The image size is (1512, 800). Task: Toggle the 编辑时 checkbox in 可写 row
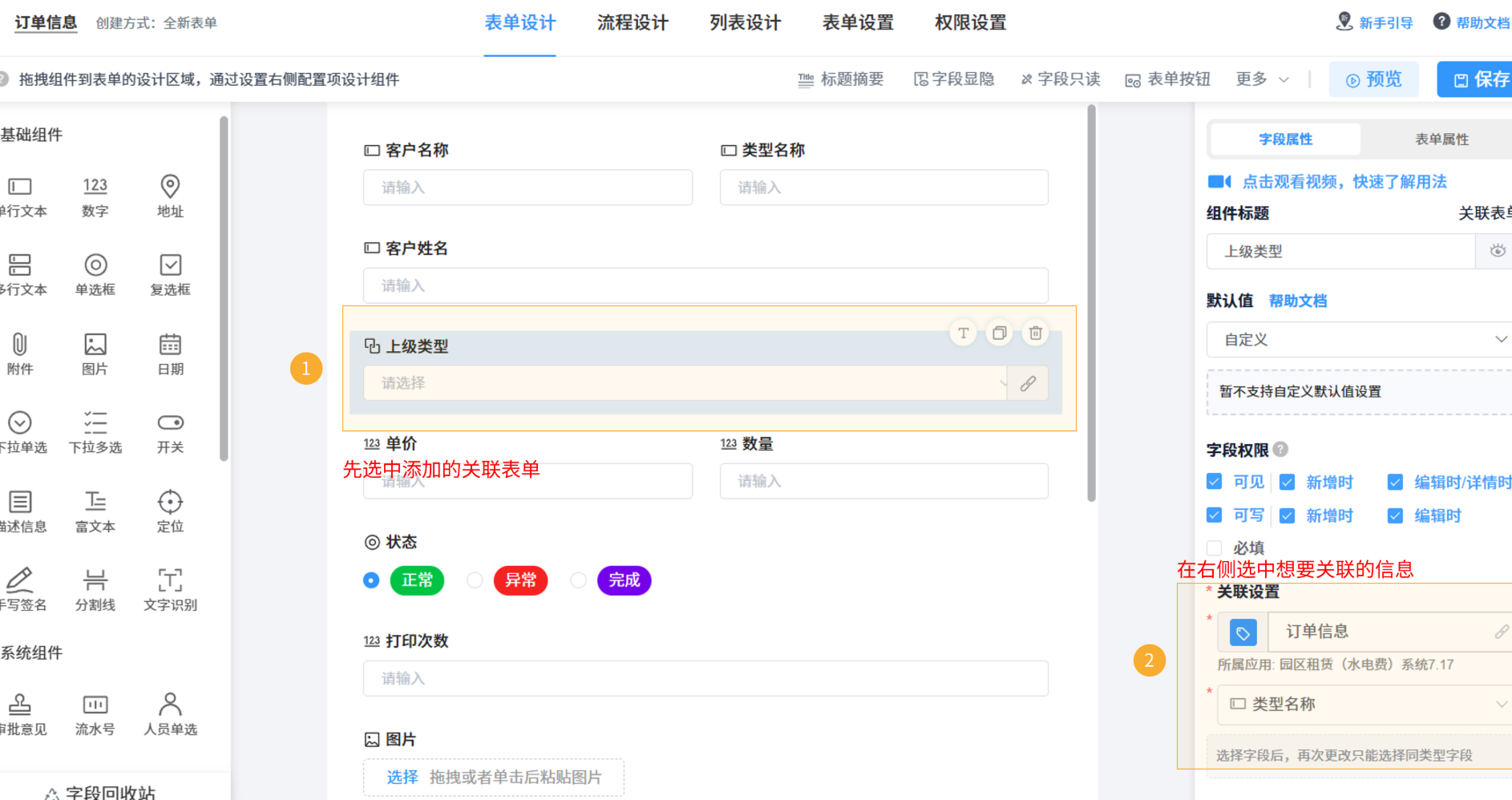(x=1396, y=515)
